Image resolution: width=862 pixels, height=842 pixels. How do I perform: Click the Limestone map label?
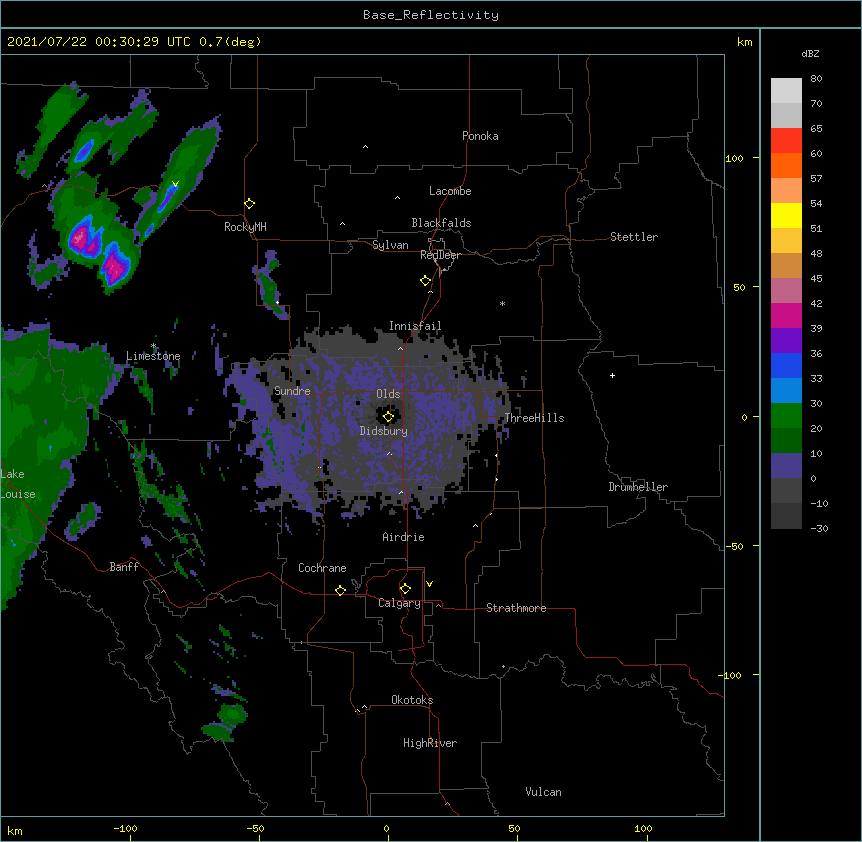153,356
